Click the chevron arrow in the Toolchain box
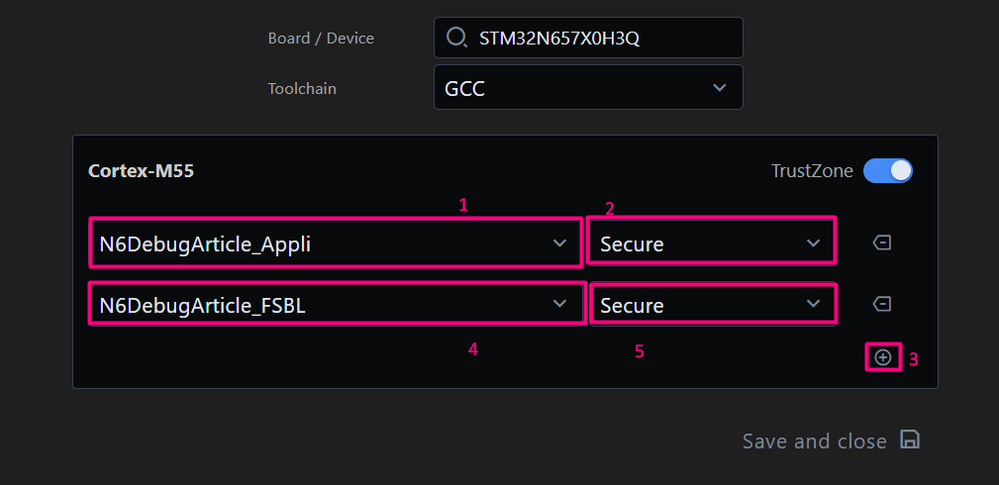The height and width of the screenshot is (485, 999). (719, 88)
